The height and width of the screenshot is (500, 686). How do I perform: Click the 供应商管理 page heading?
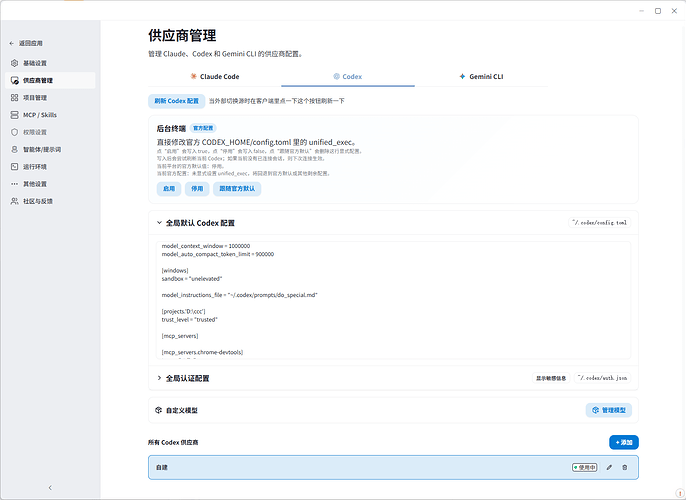182,35
